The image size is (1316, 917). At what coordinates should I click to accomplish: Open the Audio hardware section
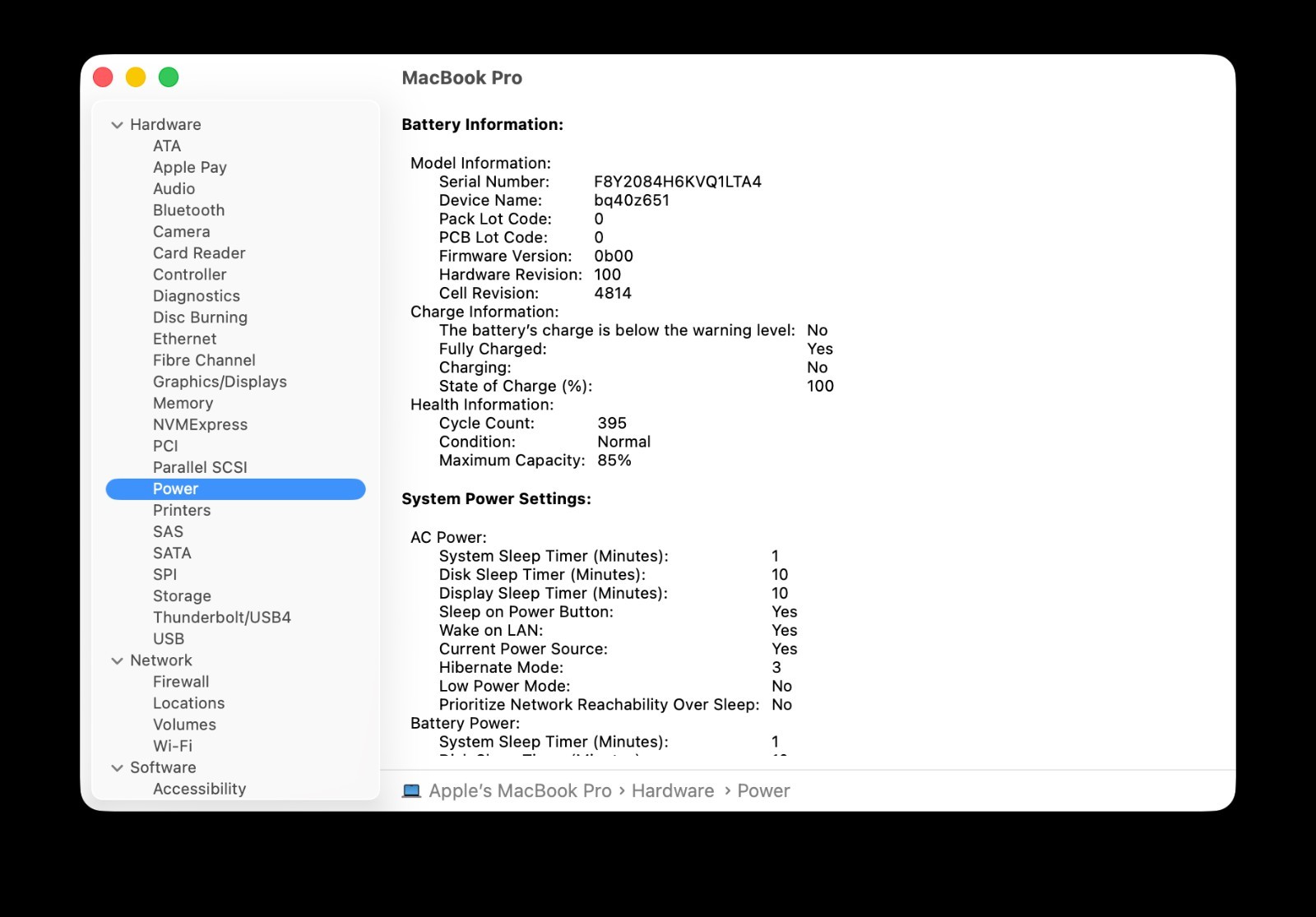(x=174, y=188)
